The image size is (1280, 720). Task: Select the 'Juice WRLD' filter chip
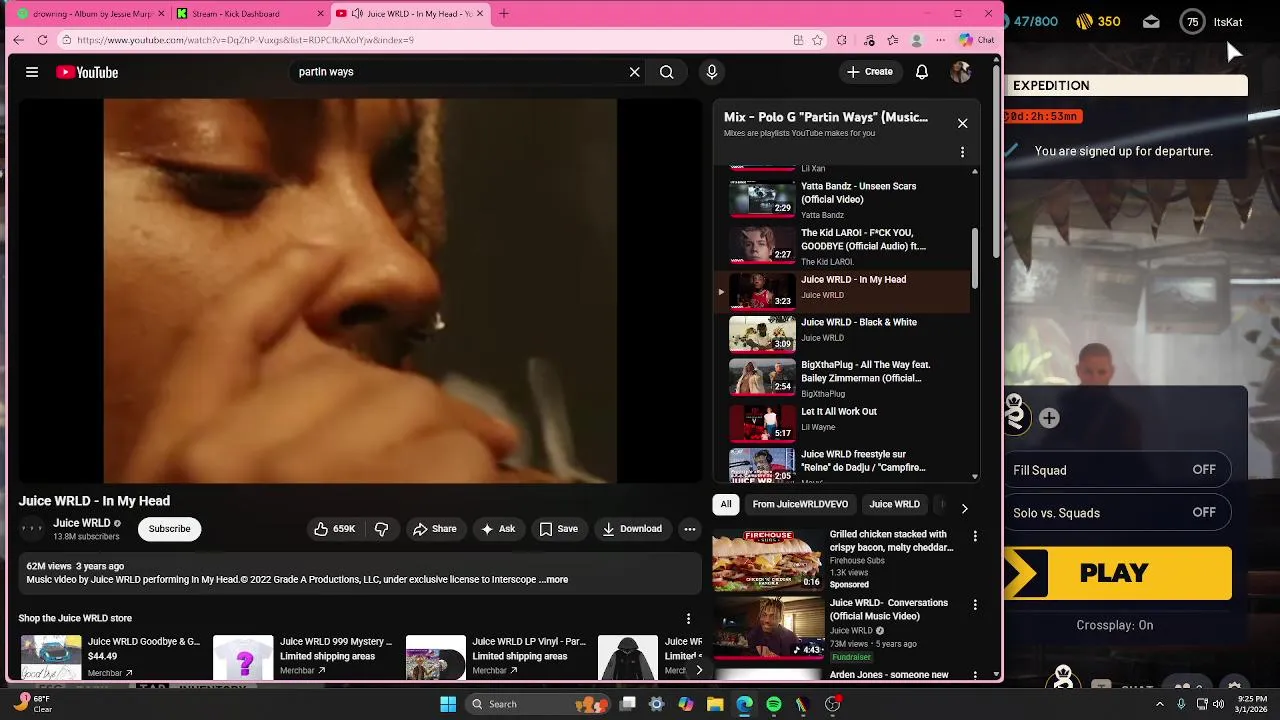(894, 504)
